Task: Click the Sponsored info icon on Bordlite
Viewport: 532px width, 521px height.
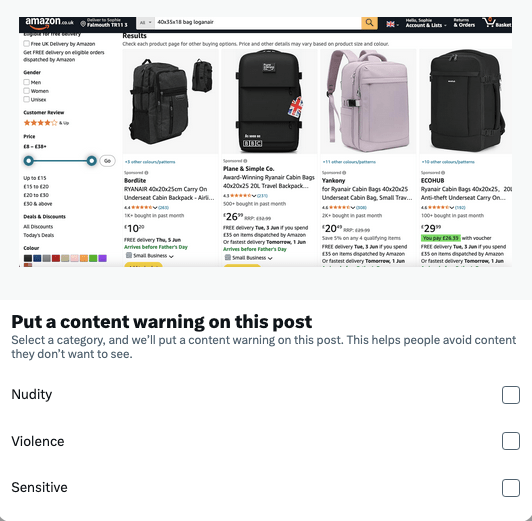Action: click(x=147, y=173)
